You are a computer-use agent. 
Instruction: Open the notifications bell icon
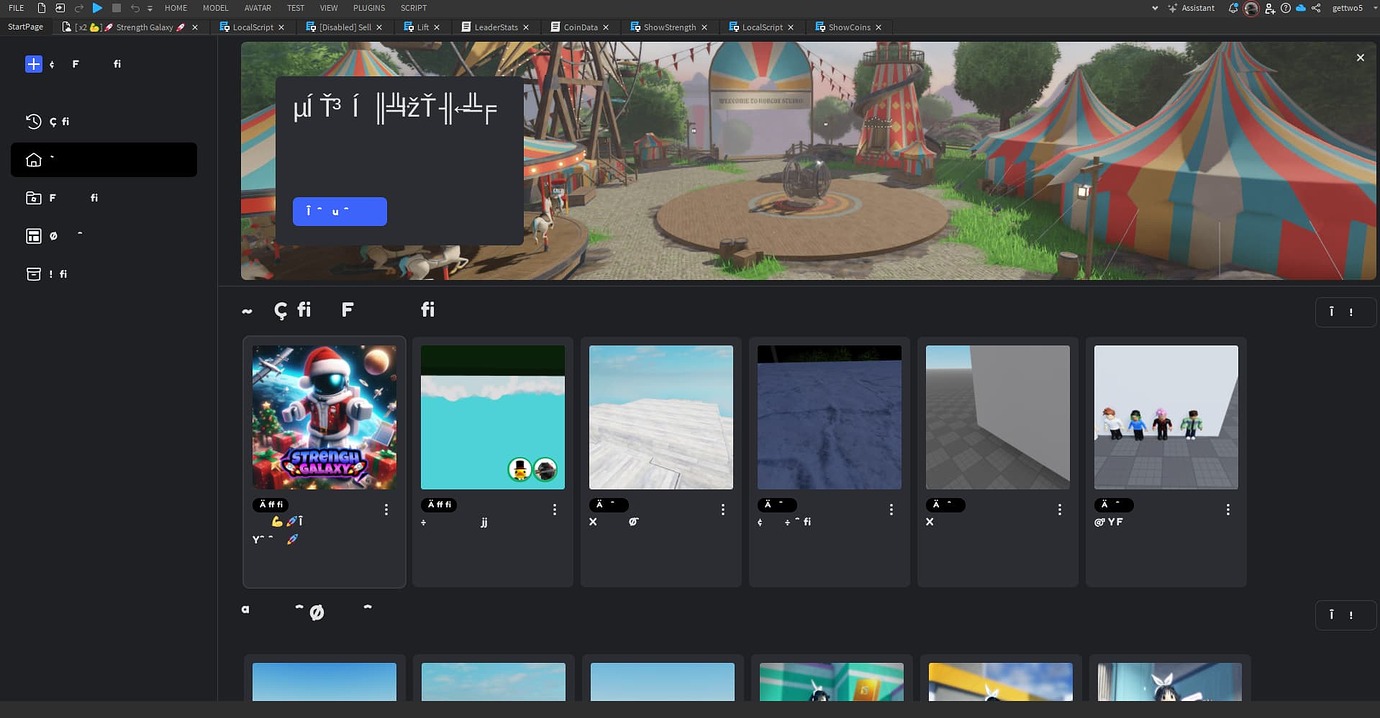pos(1234,8)
